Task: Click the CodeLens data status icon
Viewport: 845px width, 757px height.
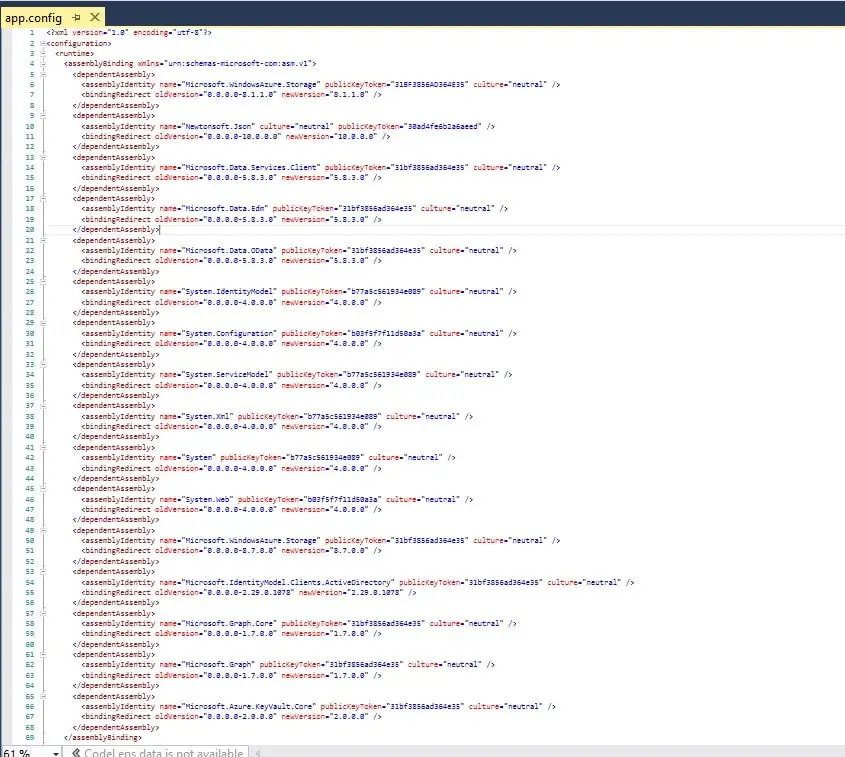Action: 74,752
